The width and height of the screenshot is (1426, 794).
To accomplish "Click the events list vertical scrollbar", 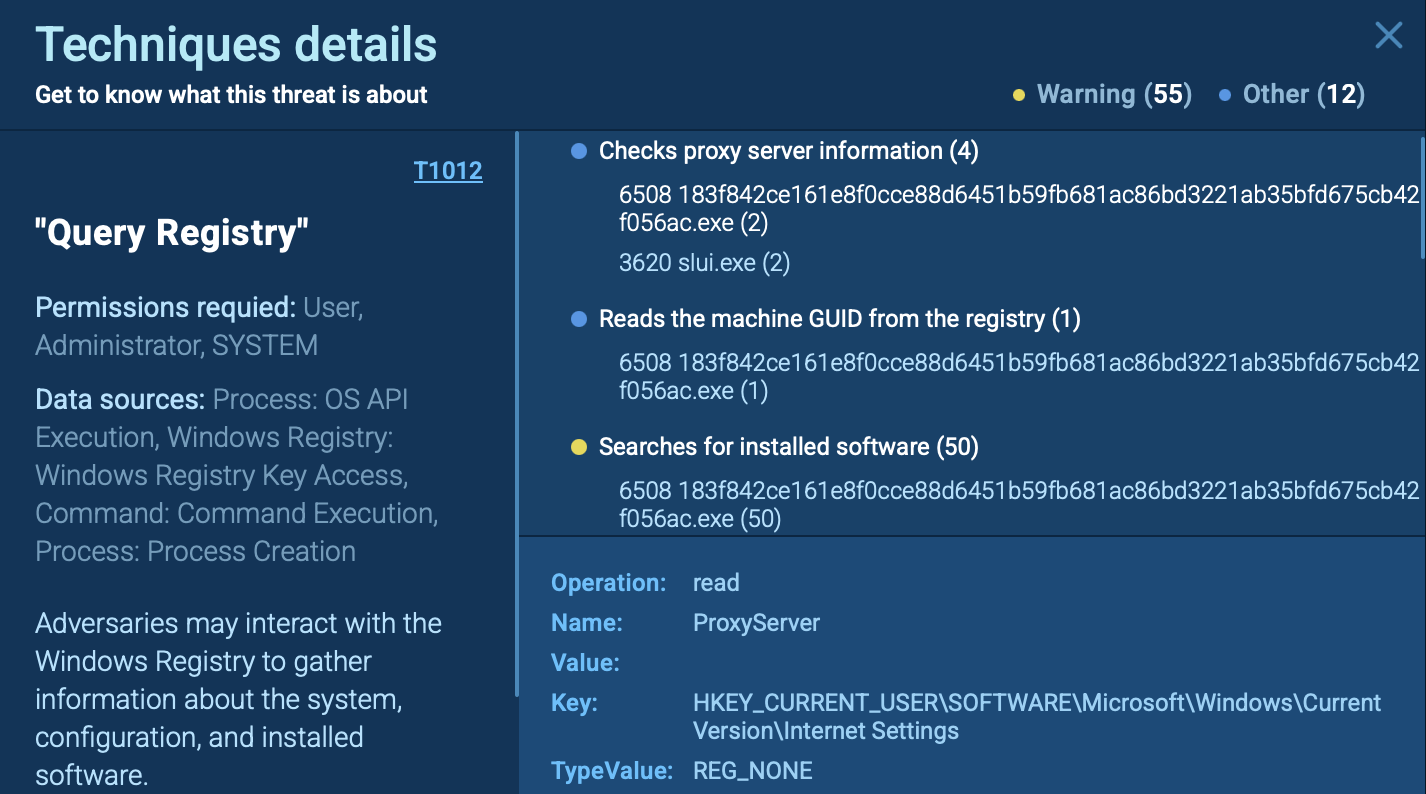I will [1421, 200].
